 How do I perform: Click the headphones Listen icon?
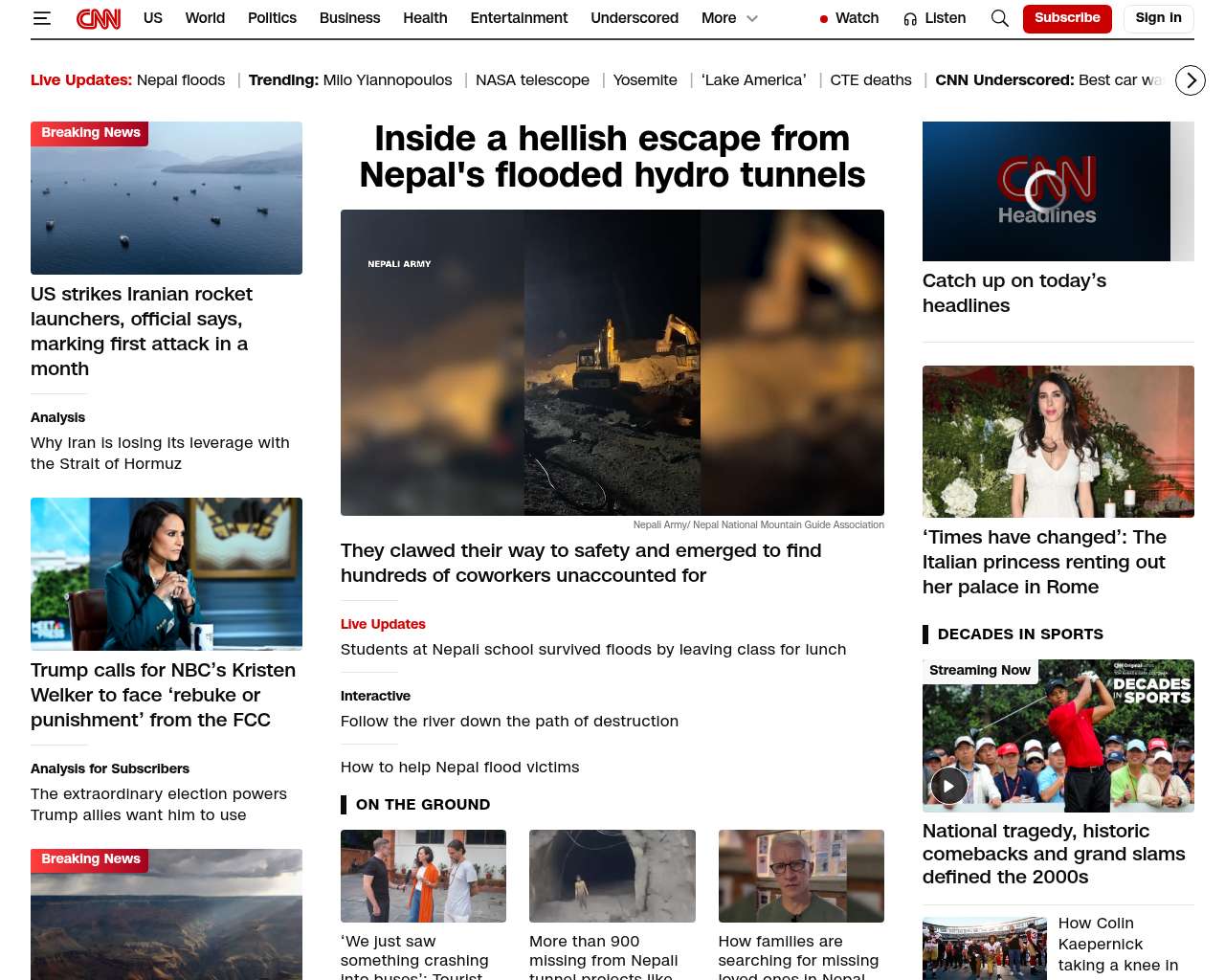click(x=910, y=18)
